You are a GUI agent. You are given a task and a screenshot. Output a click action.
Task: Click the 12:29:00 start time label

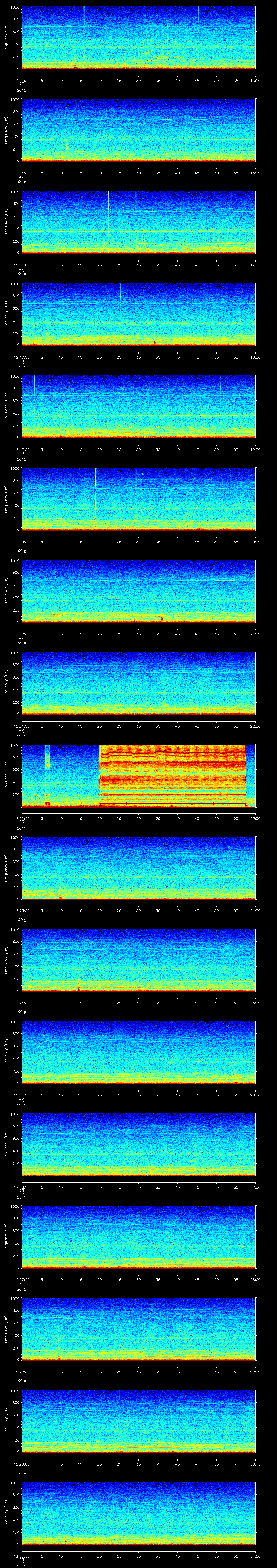(22, 1463)
